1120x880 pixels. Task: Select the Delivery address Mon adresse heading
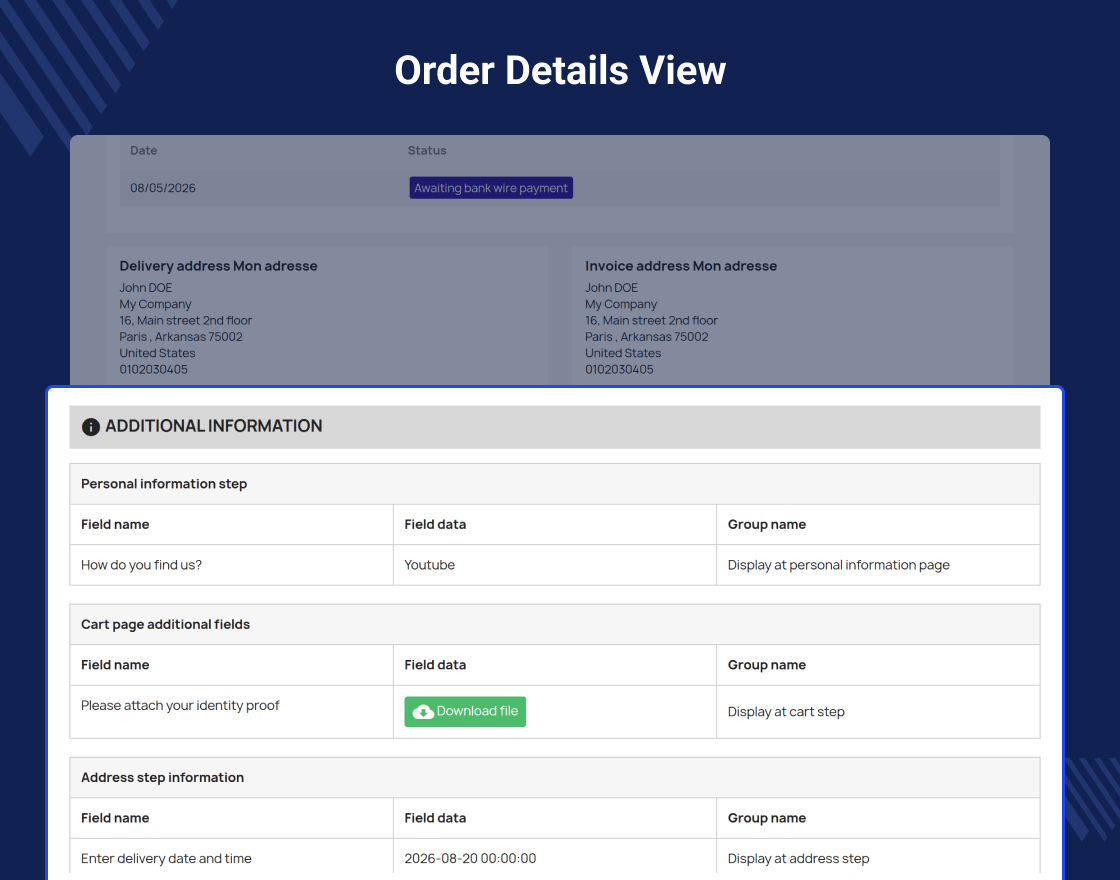click(x=219, y=266)
